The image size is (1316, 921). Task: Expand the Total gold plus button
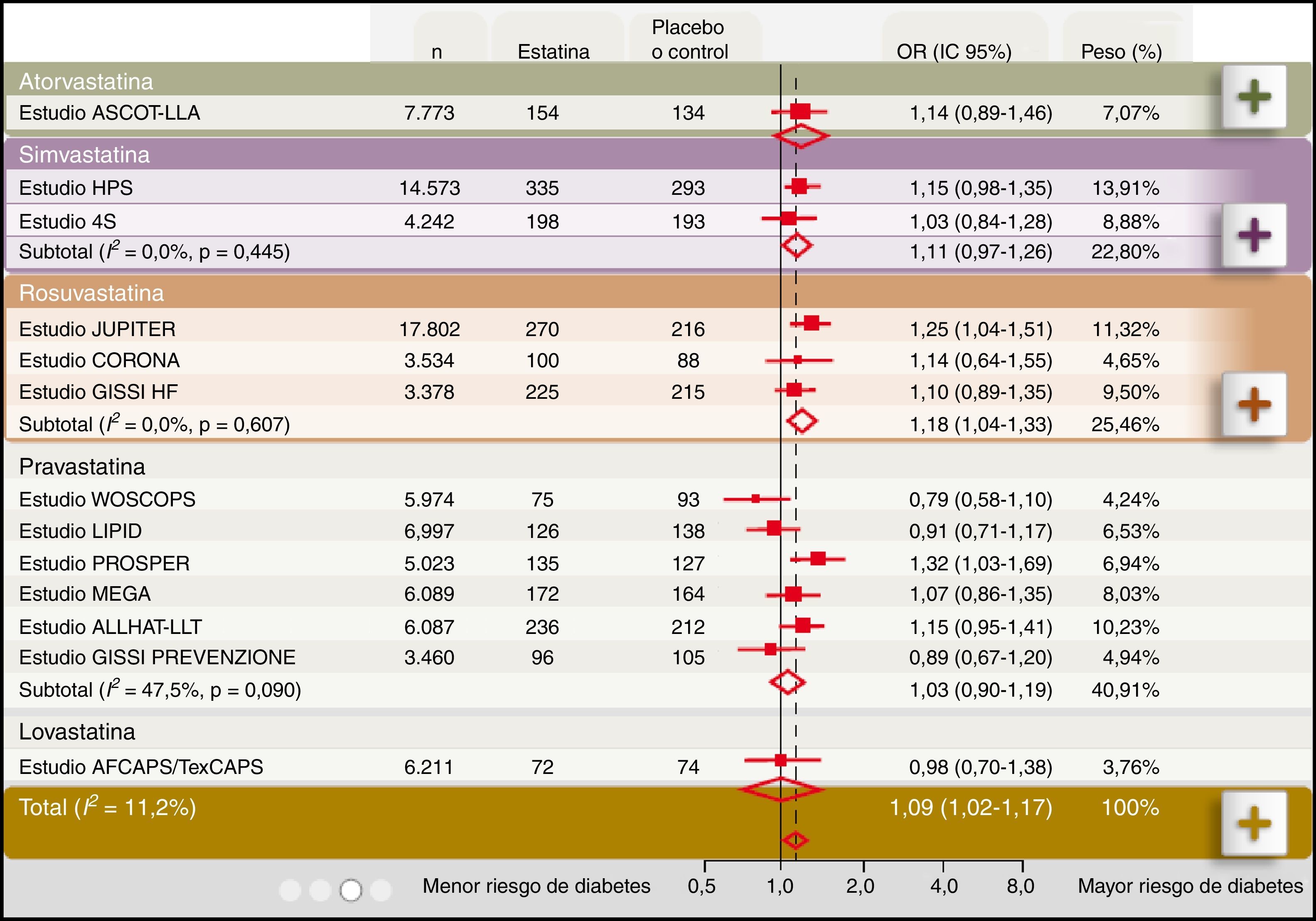click(x=1254, y=823)
